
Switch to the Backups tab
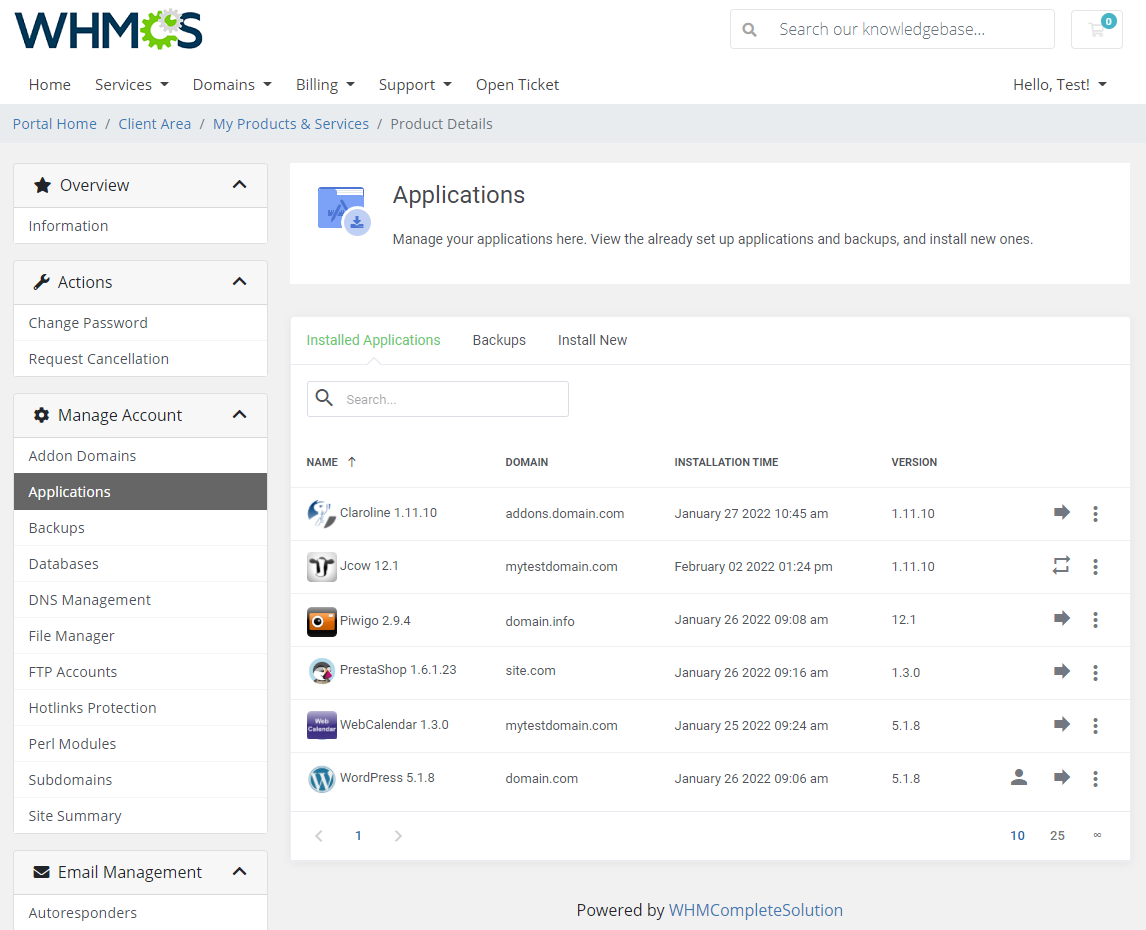499,340
